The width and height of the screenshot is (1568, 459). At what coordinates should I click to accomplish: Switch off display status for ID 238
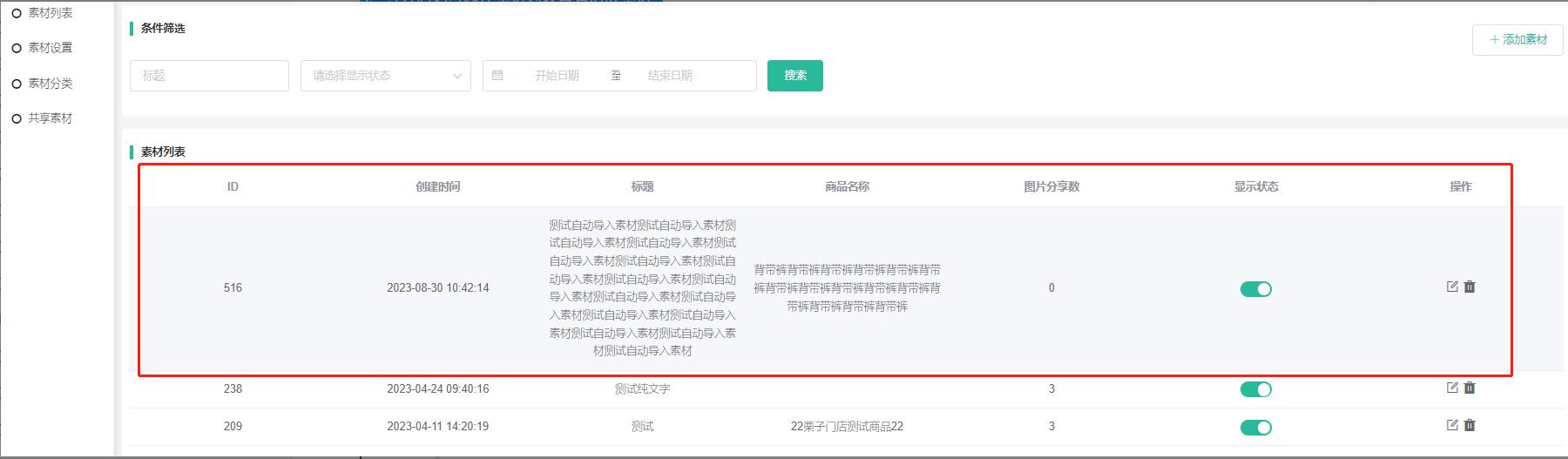point(1255,389)
